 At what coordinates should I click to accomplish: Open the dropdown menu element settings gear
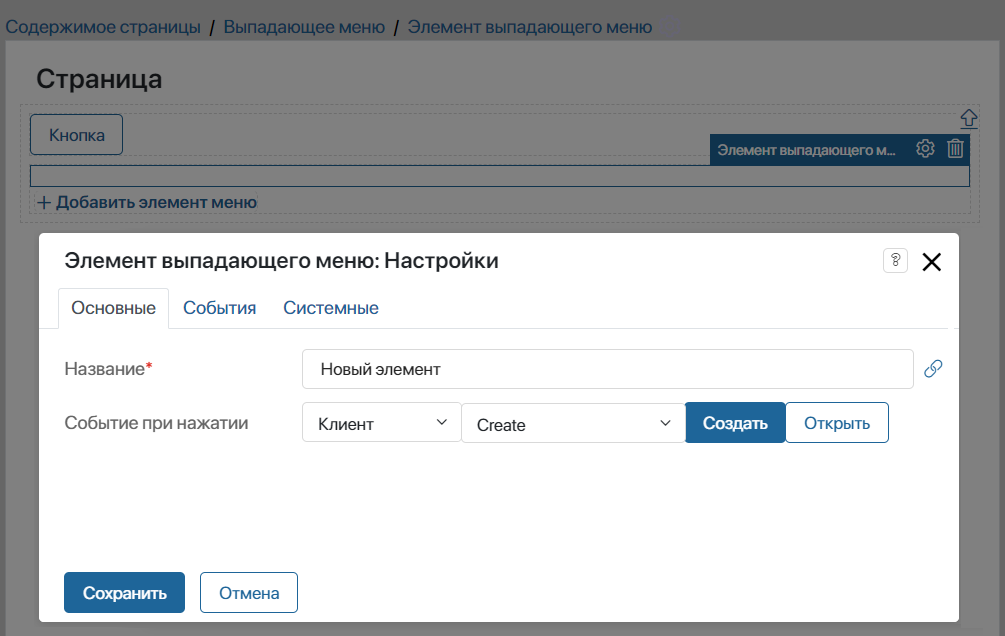tap(925, 149)
